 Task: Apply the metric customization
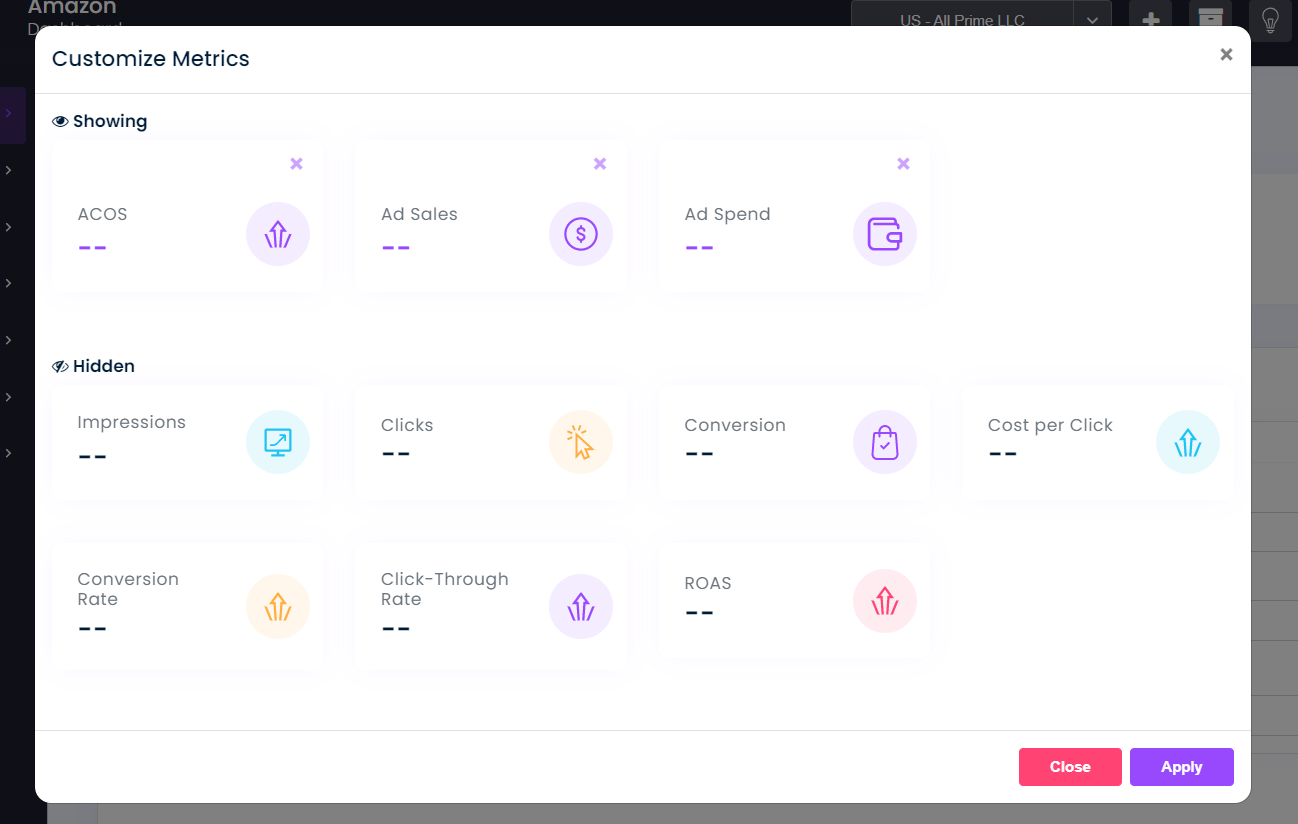coord(1182,767)
